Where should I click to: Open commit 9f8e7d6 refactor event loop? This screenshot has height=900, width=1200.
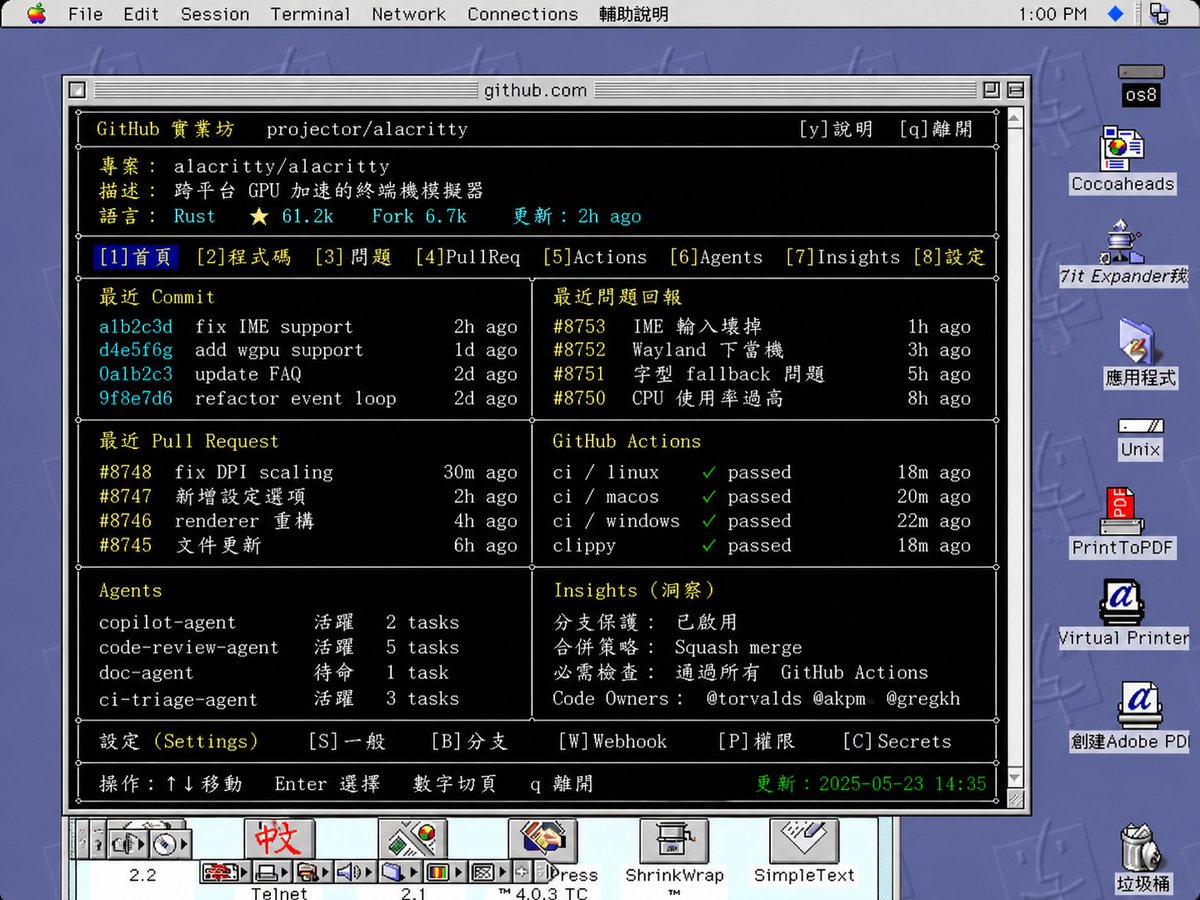pyautogui.click(x=308, y=399)
